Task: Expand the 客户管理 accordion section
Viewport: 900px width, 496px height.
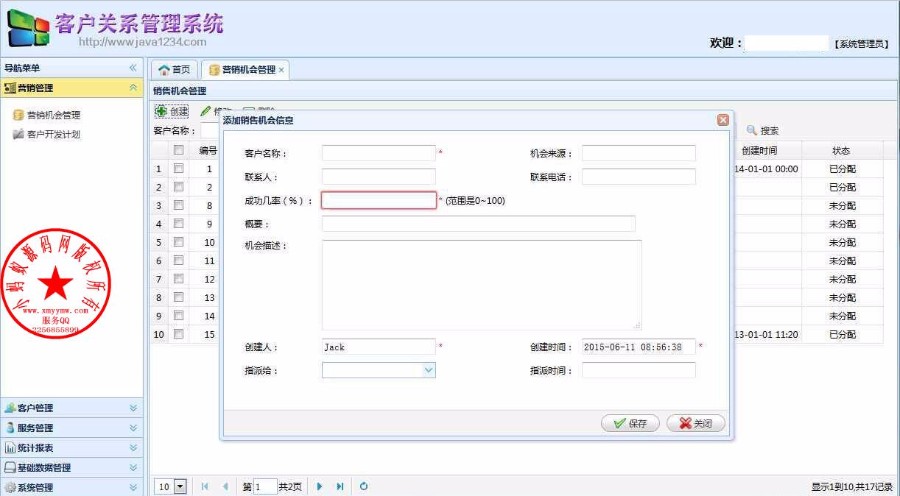Action: (133, 408)
